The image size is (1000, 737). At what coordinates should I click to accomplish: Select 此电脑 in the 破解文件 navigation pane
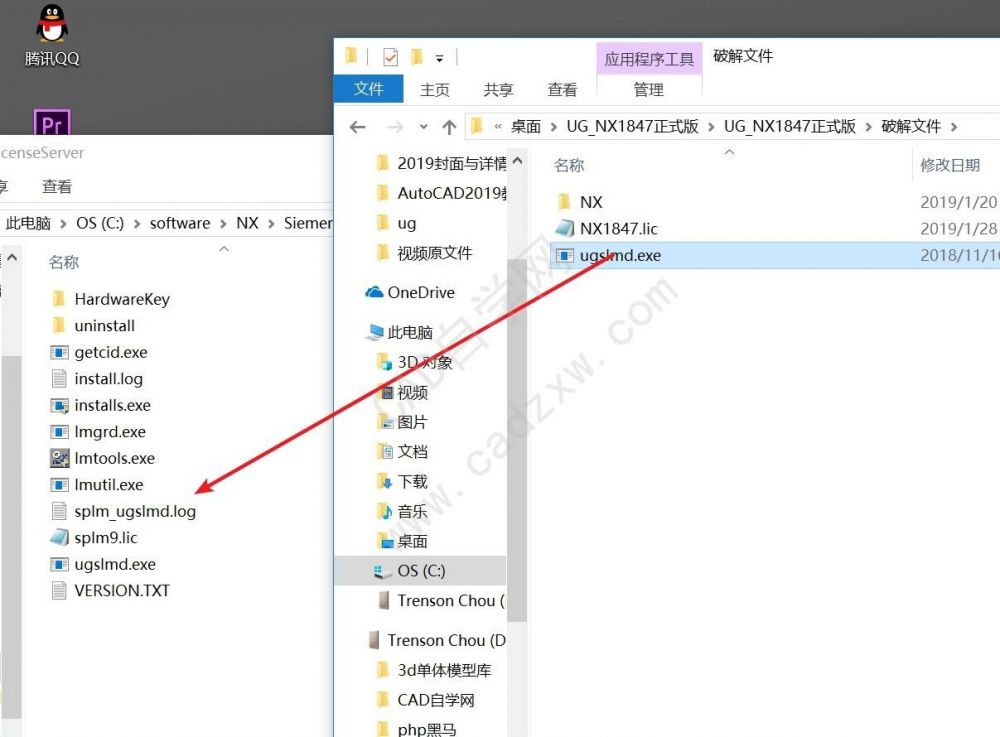[400, 332]
